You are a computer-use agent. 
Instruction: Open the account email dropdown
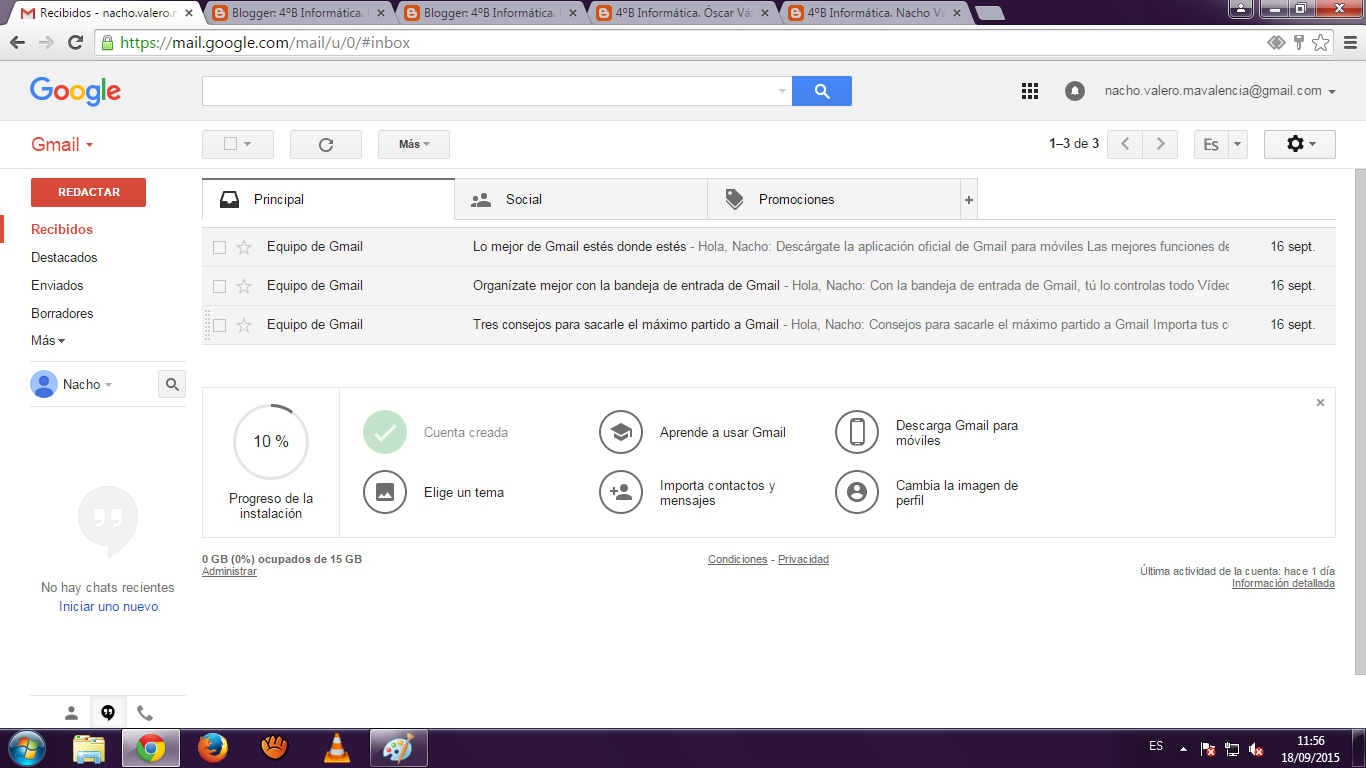(1220, 91)
